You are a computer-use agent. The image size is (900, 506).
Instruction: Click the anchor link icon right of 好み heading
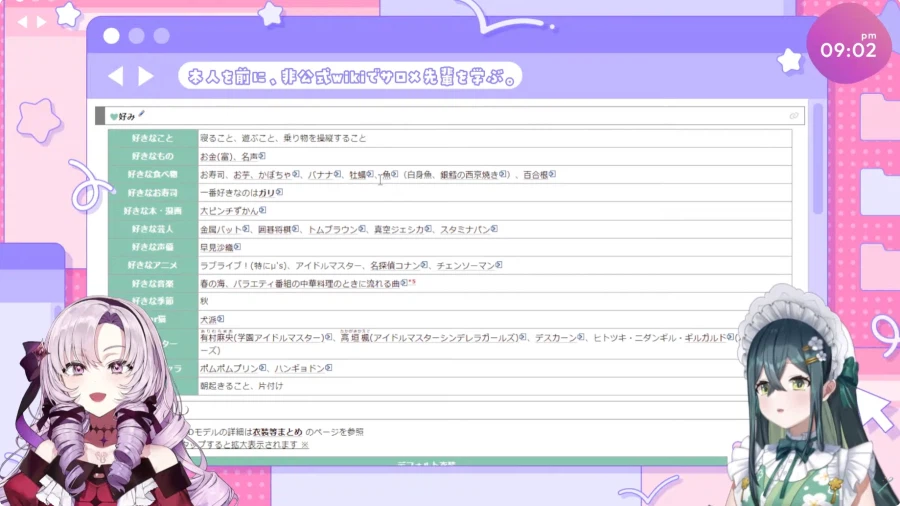794,116
